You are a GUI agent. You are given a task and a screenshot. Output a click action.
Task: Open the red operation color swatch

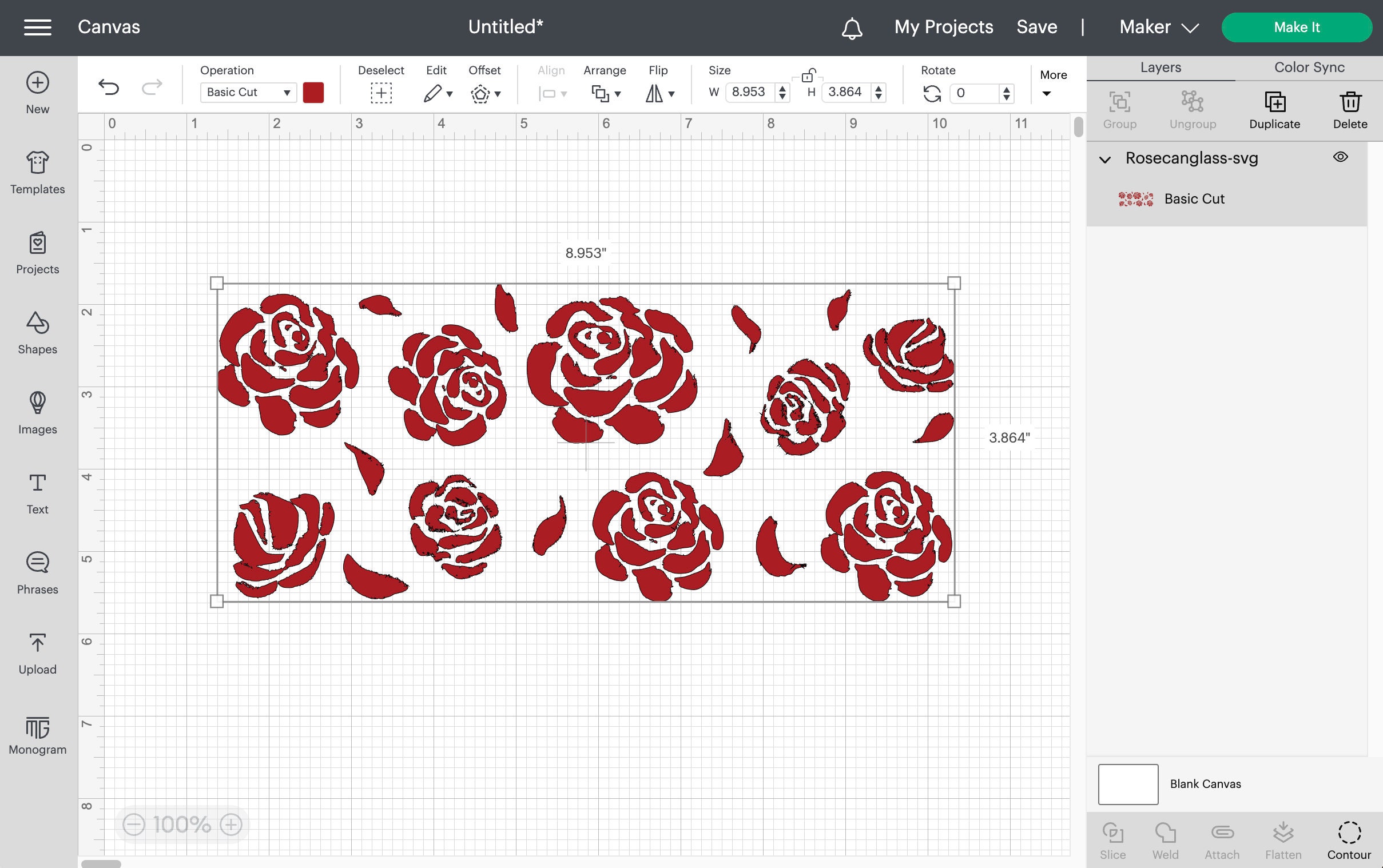[x=313, y=93]
